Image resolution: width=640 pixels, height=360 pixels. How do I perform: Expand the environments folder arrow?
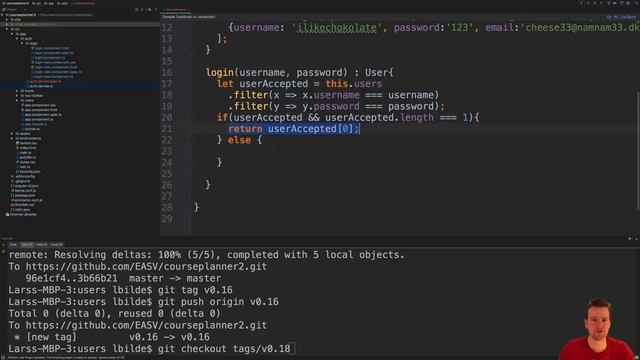pyautogui.click(x=12, y=138)
